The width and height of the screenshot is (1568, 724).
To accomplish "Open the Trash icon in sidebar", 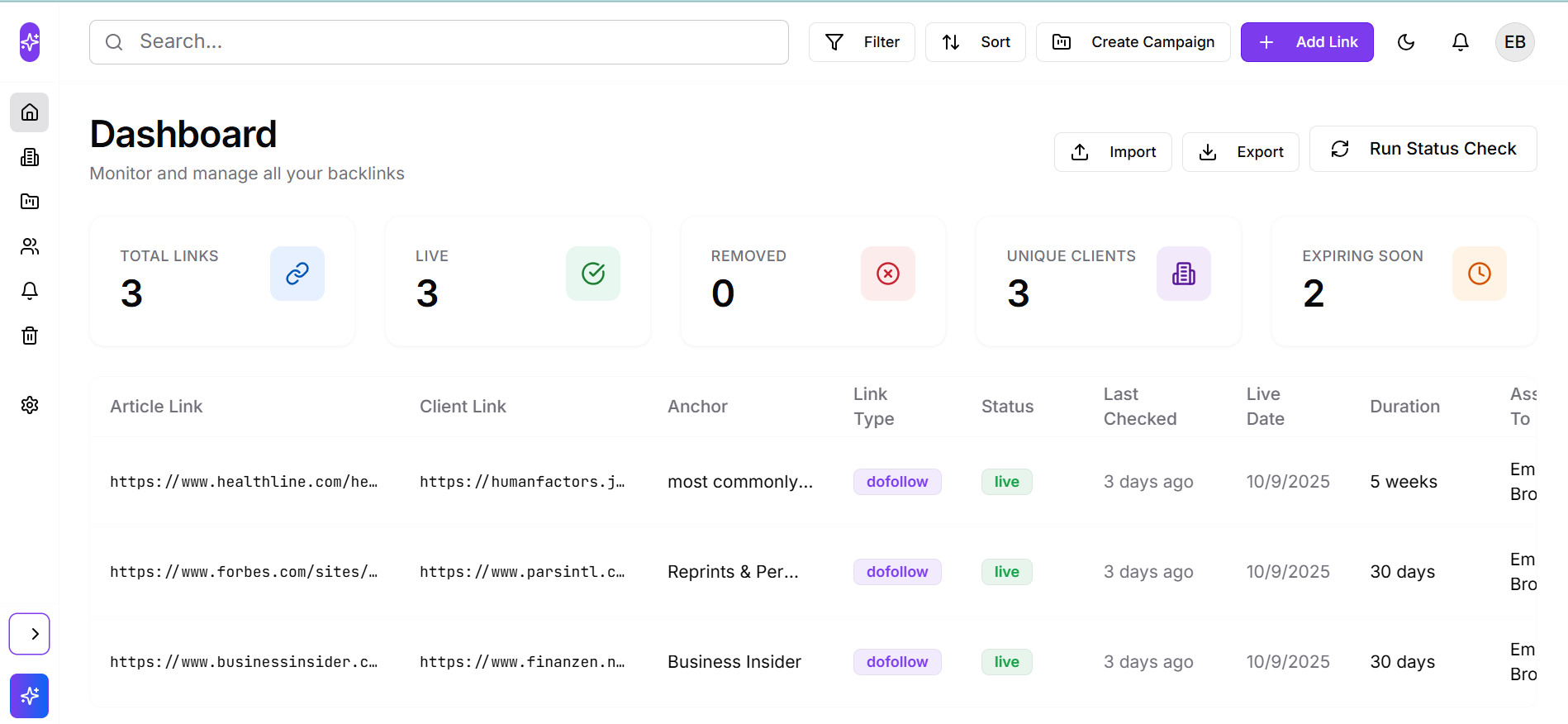I will tap(30, 336).
